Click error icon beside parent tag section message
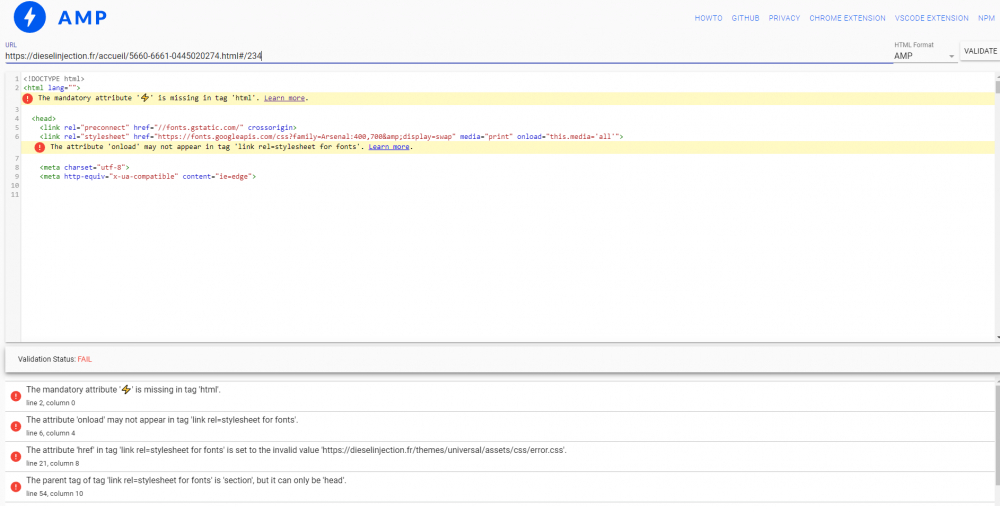 (16, 486)
